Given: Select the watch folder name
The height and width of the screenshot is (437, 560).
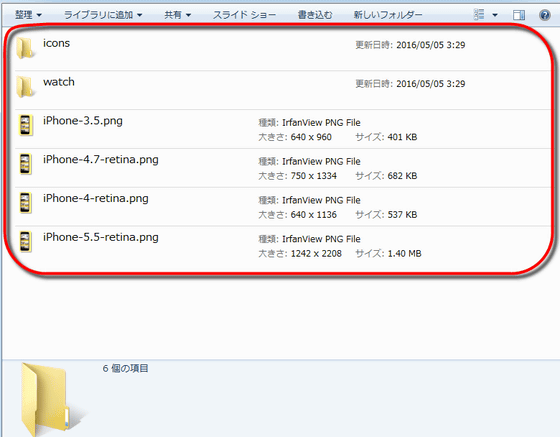Looking at the screenshot, I should point(59,82).
